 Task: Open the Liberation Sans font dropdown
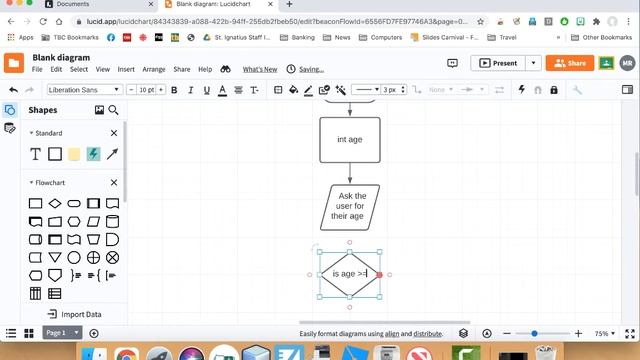[x=83, y=90]
